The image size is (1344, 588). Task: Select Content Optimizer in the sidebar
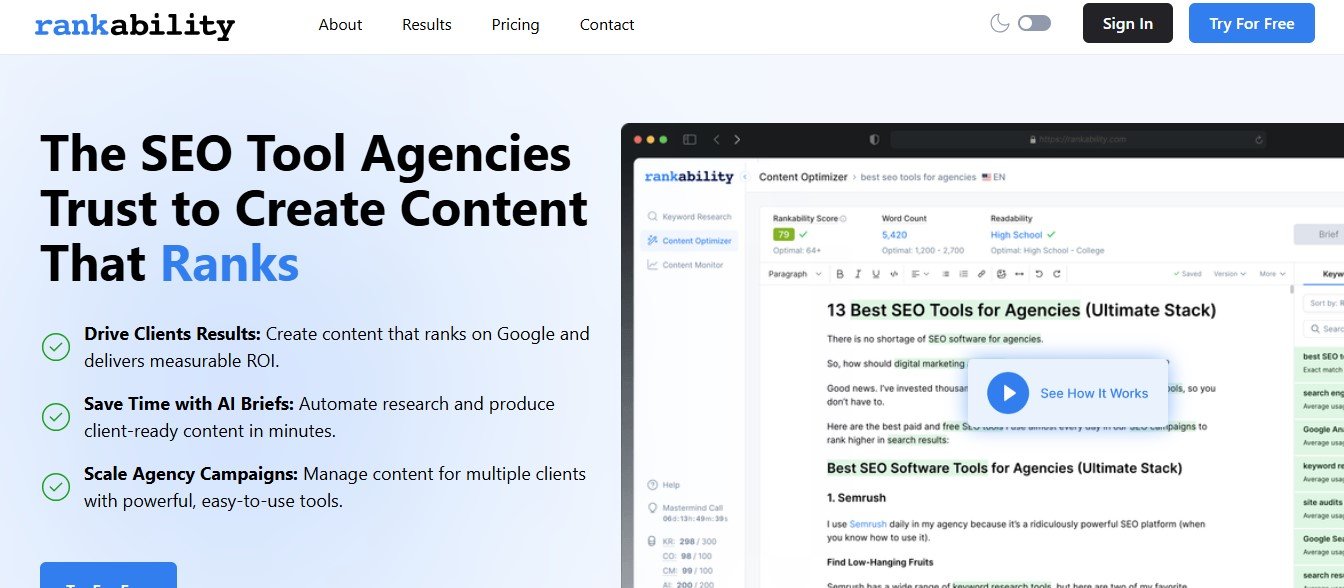[689, 241]
